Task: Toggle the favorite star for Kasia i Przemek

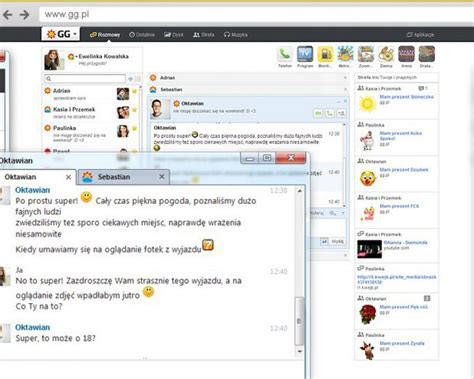Action: pos(135,109)
